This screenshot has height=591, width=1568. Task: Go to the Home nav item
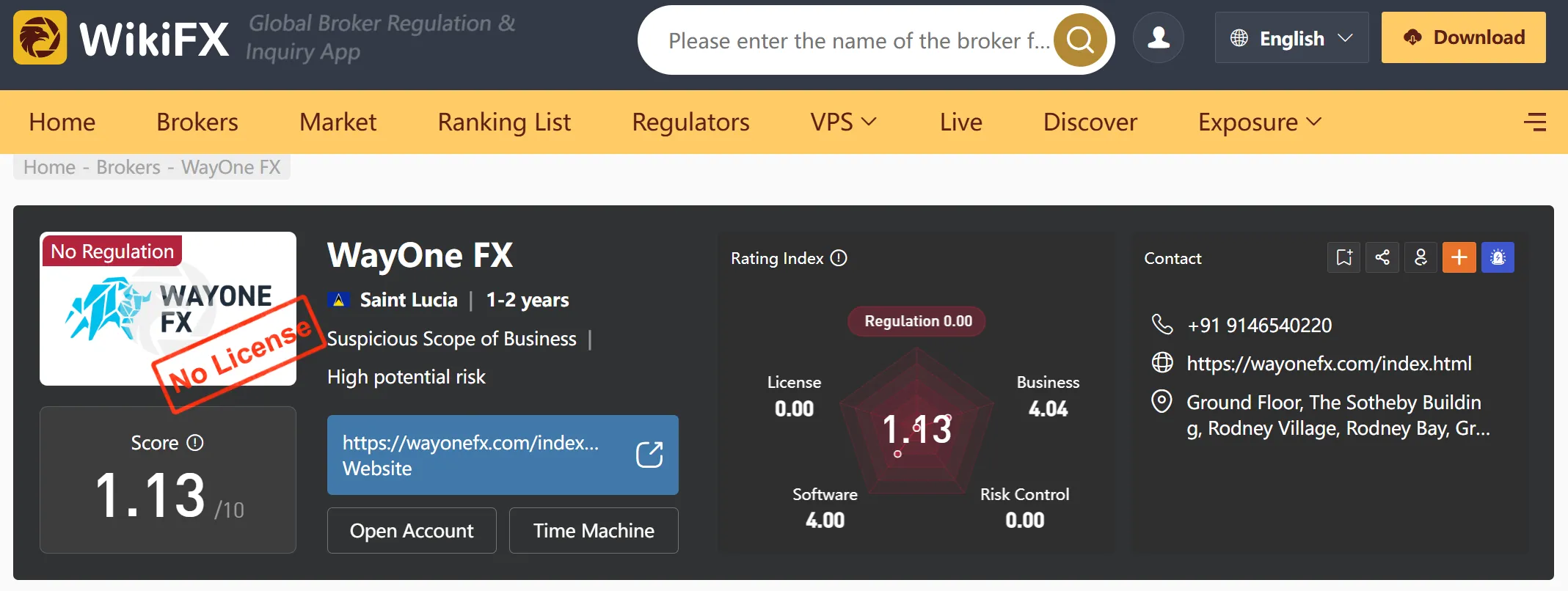coord(62,122)
